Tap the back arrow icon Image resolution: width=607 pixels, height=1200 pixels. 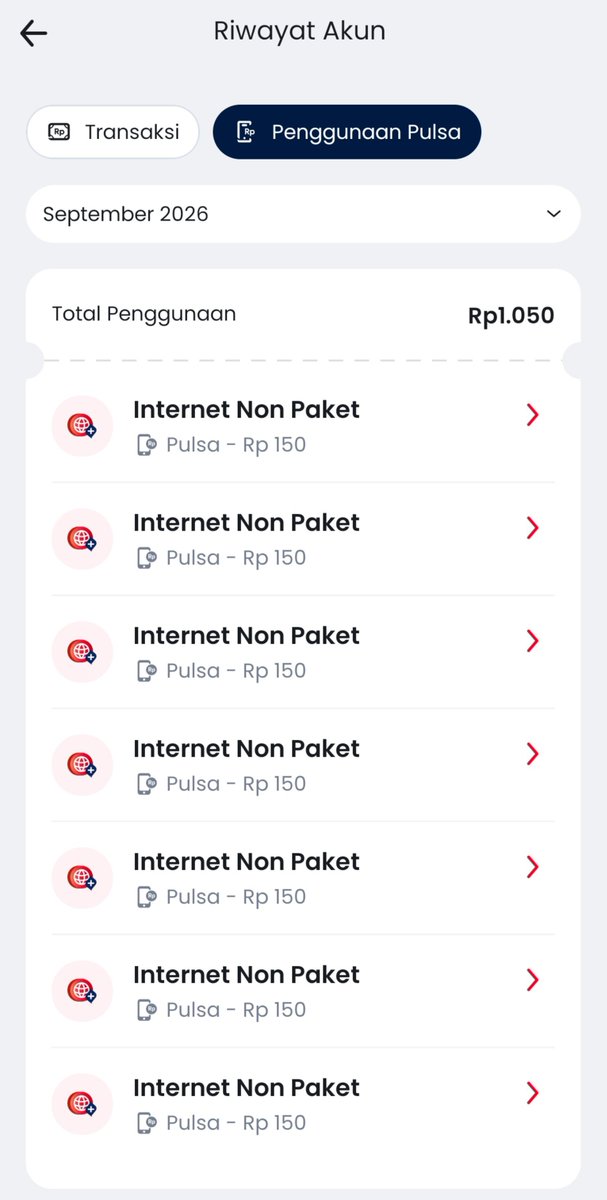pos(33,33)
